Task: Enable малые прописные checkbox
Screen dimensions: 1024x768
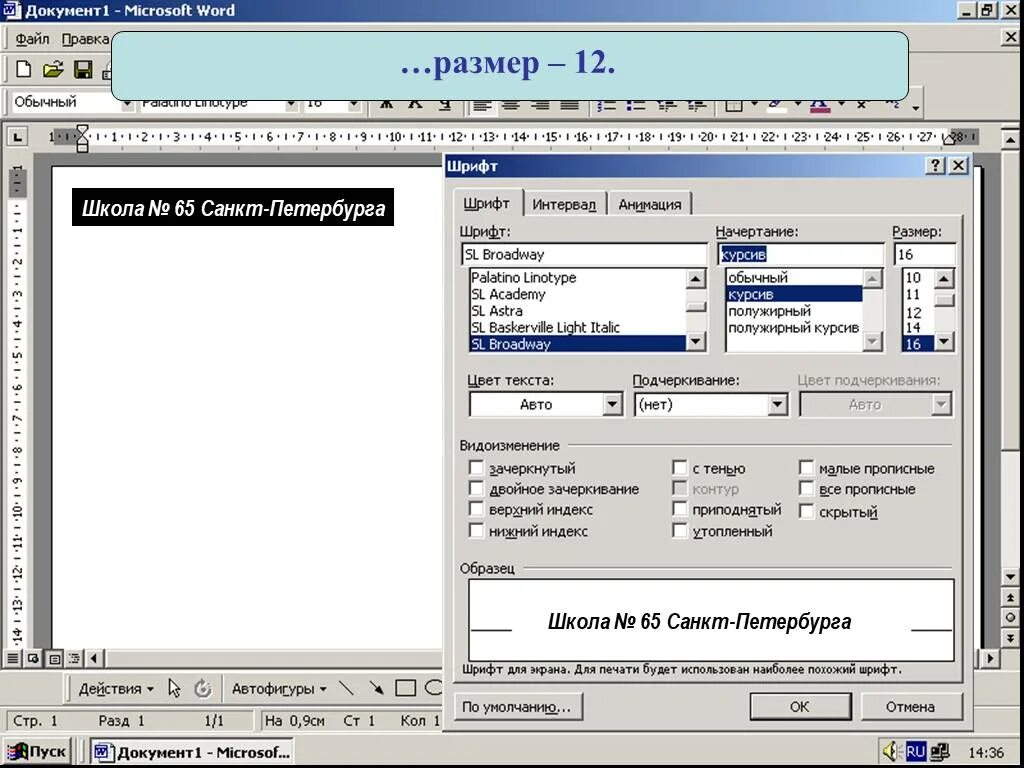Action: coord(807,468)
